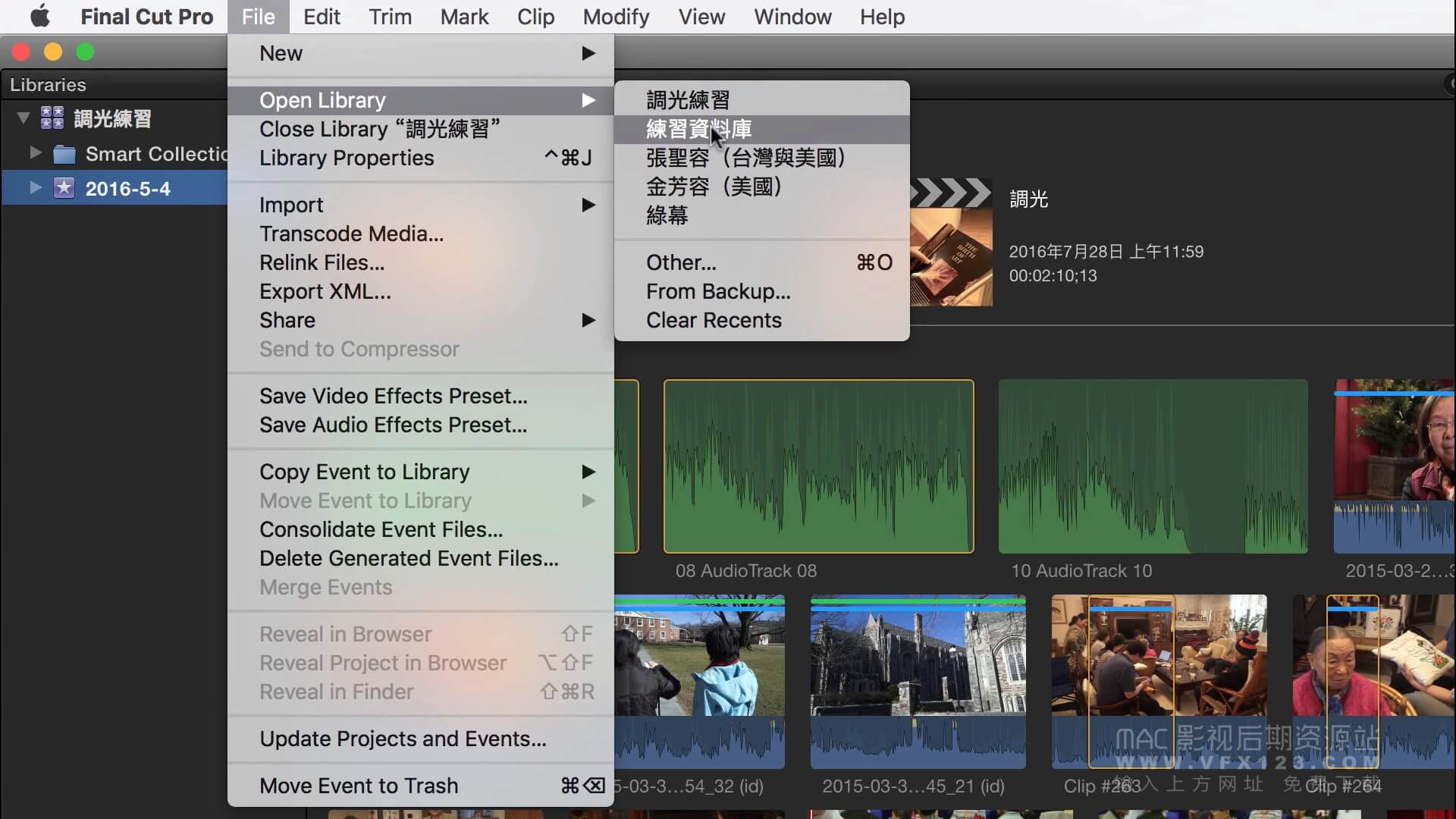1456x819 pixels.
Task: Select Library Properties menu item
Action: [421, 158]
